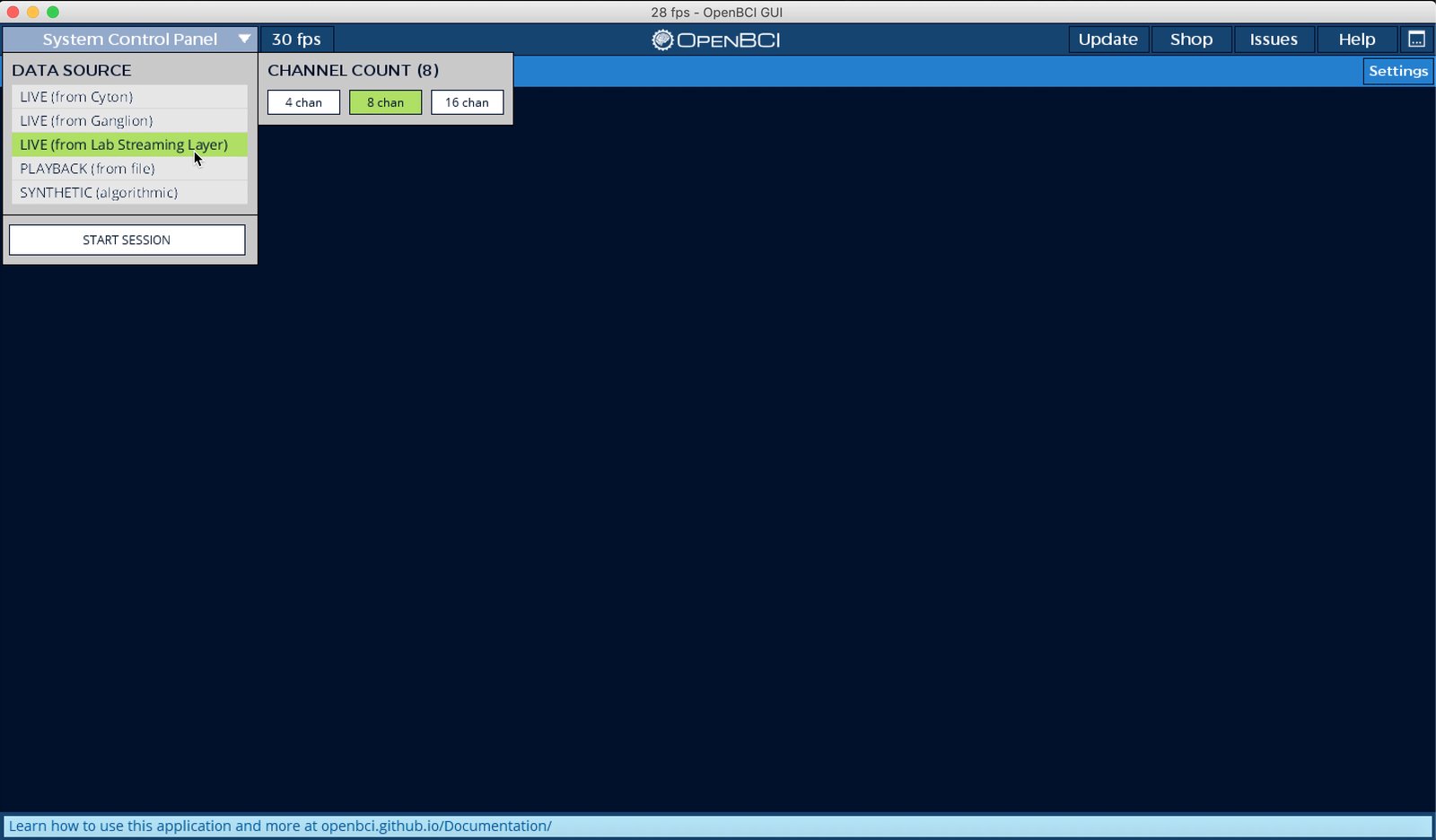Minimize the OpenBCI GUI window

[x=32, y=12]
